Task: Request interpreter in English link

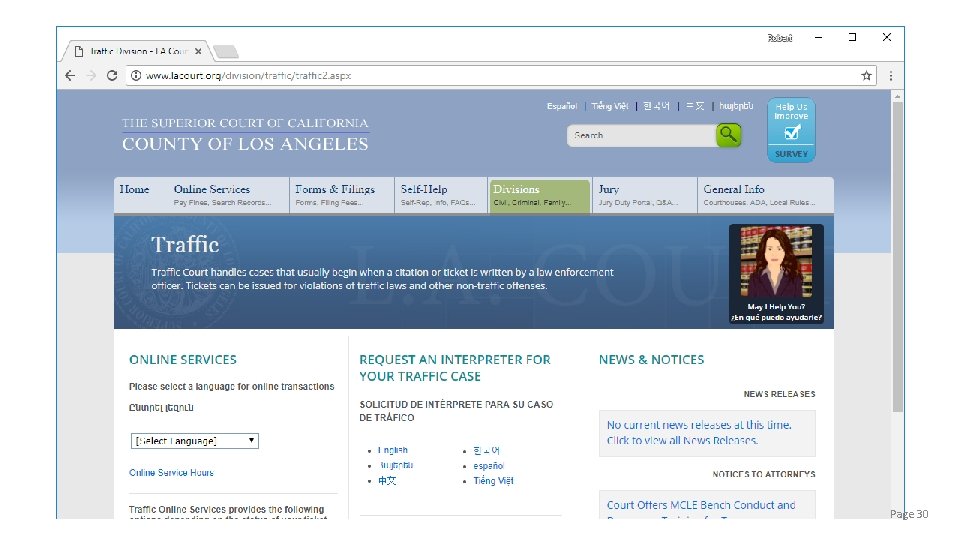Action: pos(392,450)
